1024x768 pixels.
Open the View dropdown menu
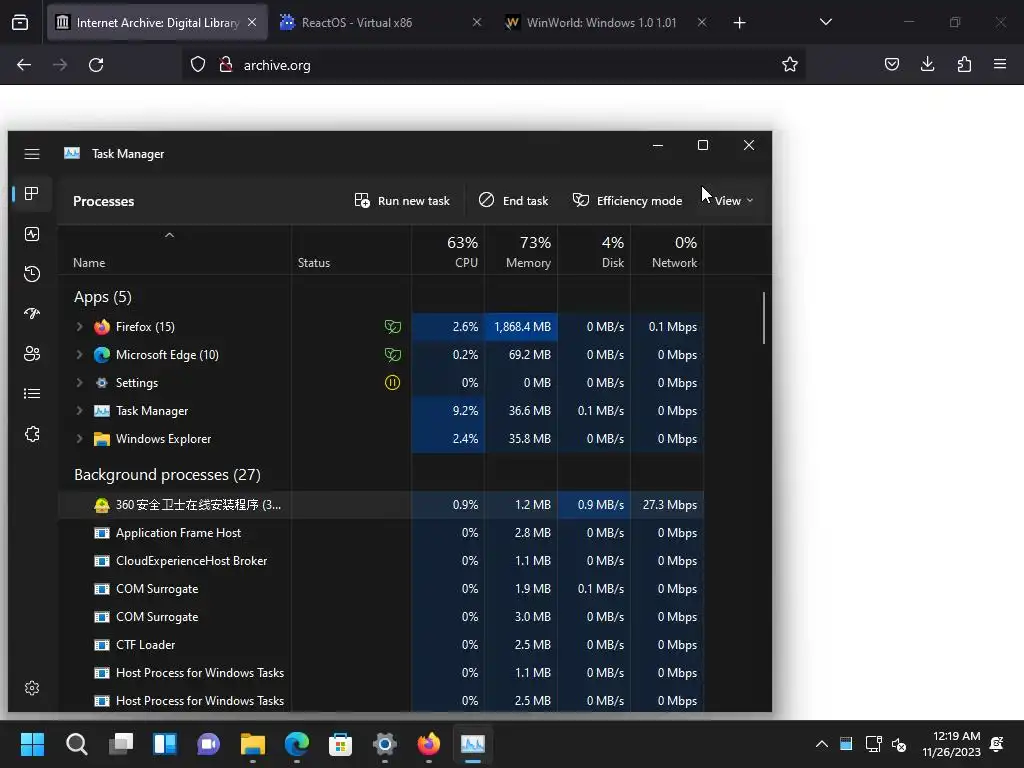coord(733,200)
